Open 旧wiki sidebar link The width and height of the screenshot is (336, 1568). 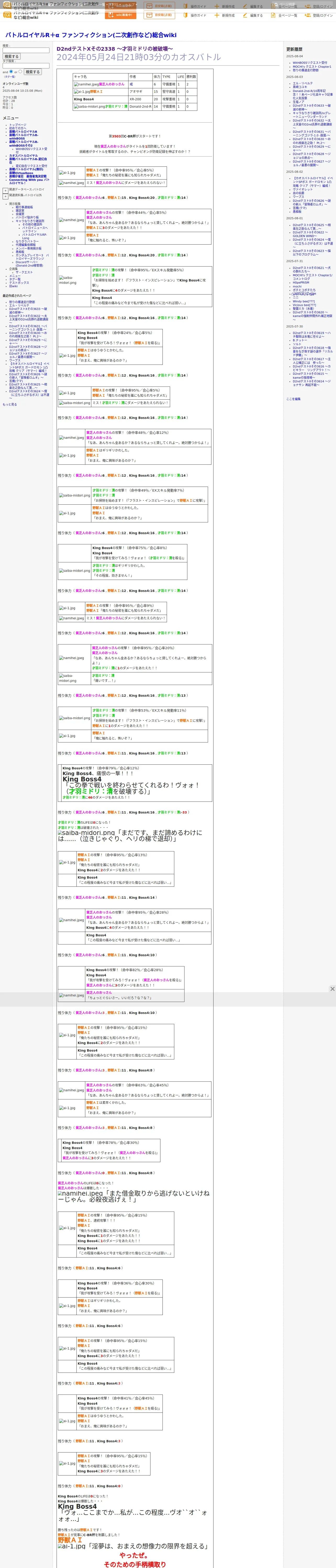tap(13, 286)
